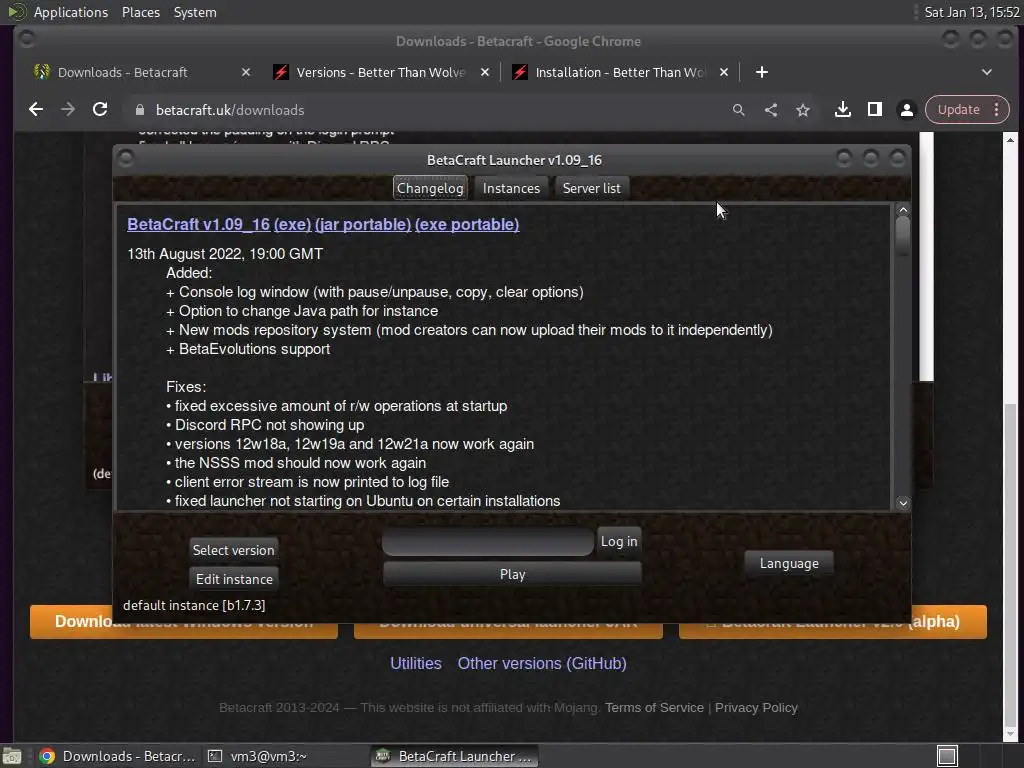Open the (exe portable) link
The image size is (1024, 768).
[x=467, y=225]
